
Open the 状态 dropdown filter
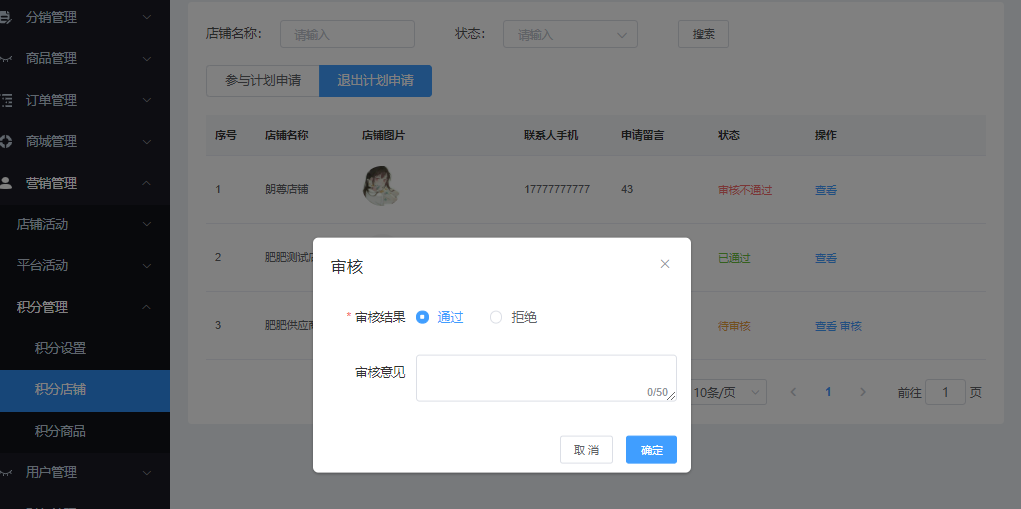pos(570,34)
